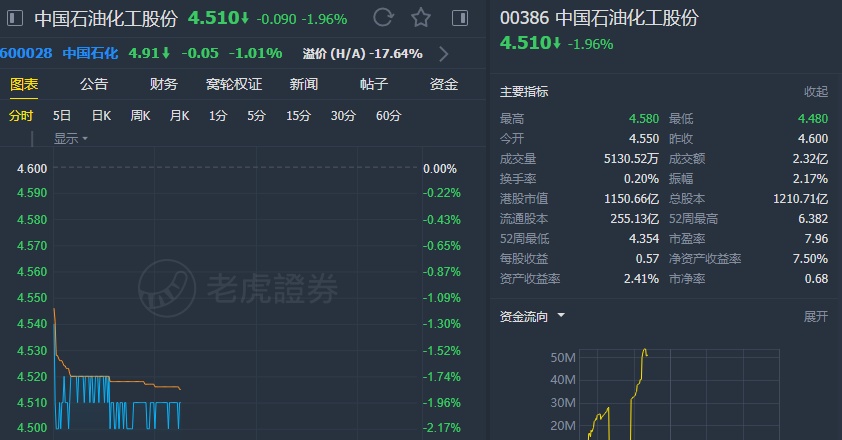Select the 1分 chart interval

(218, 116)
